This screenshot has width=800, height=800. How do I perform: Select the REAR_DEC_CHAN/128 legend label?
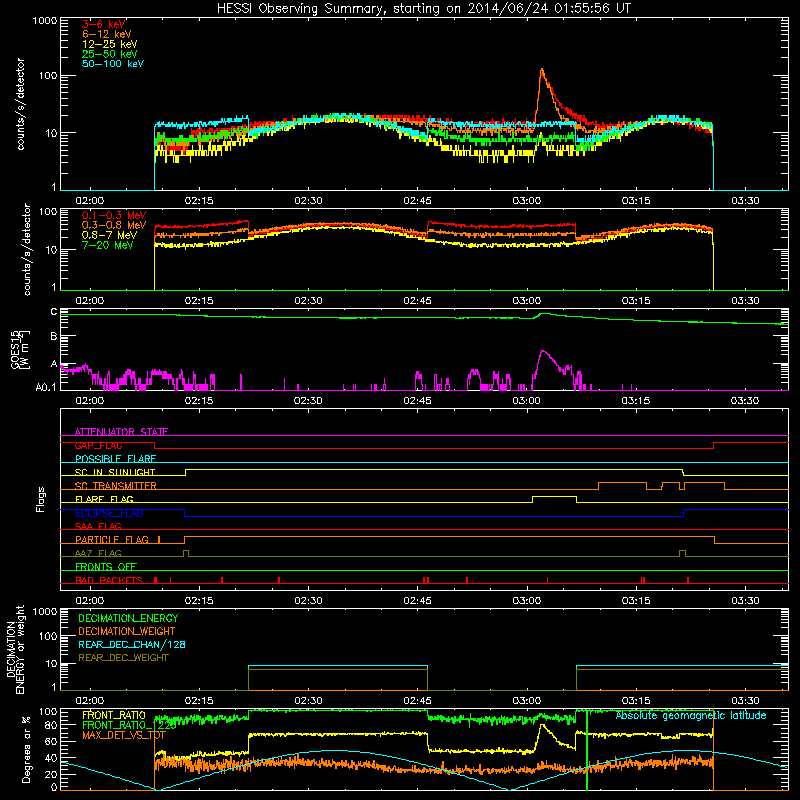[132, 644]
